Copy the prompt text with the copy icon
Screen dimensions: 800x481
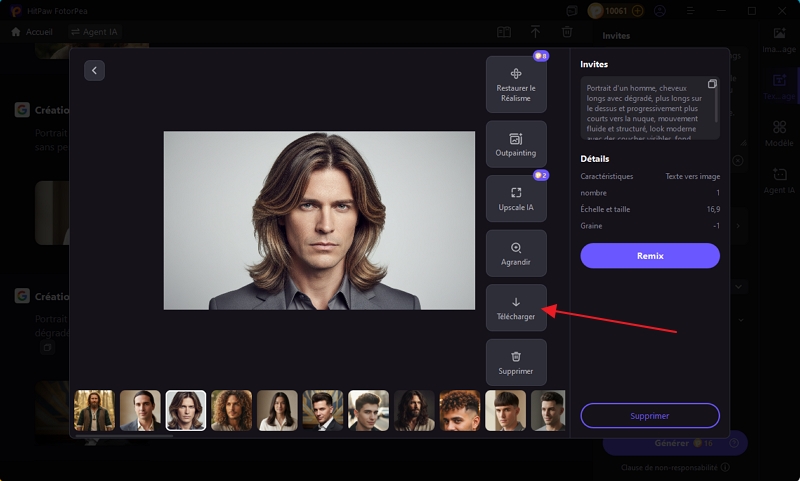pyautogui.click(x=712, y=84)
